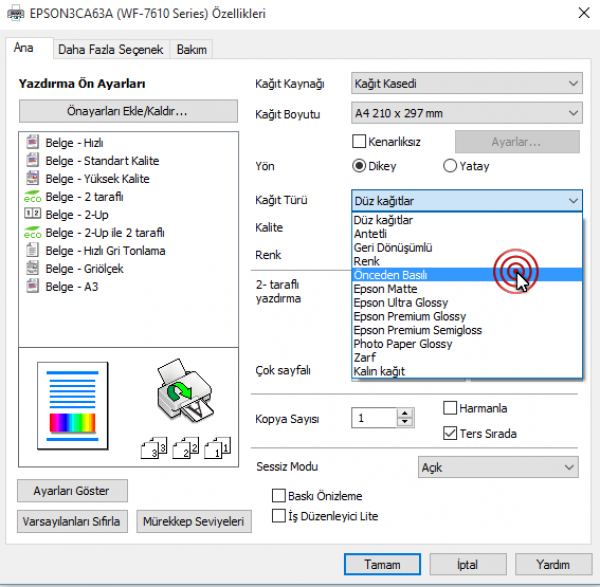Click the Varsayılanları Sıfırla button
This screenshot has height=587, width=600.
72,521
